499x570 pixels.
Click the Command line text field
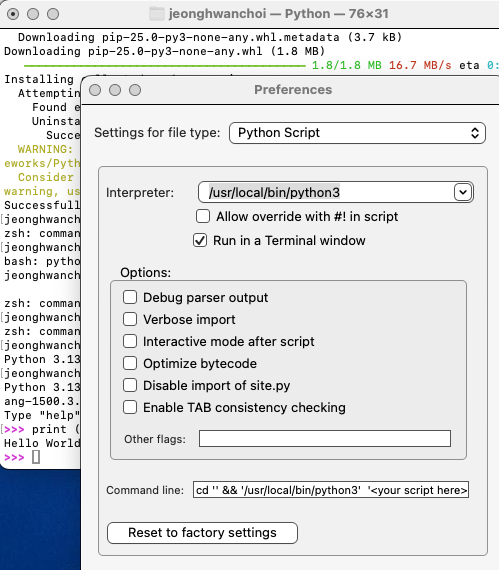pos(331,490)
